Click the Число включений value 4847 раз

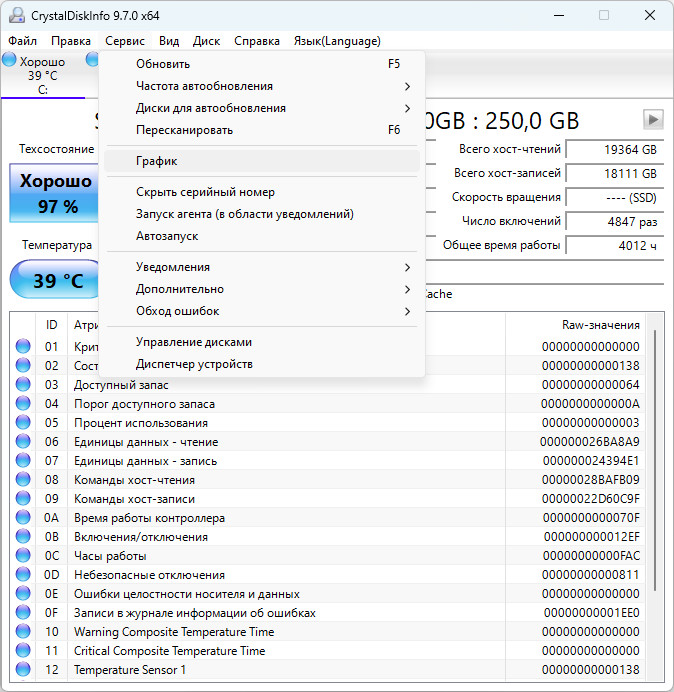(615, 221)
